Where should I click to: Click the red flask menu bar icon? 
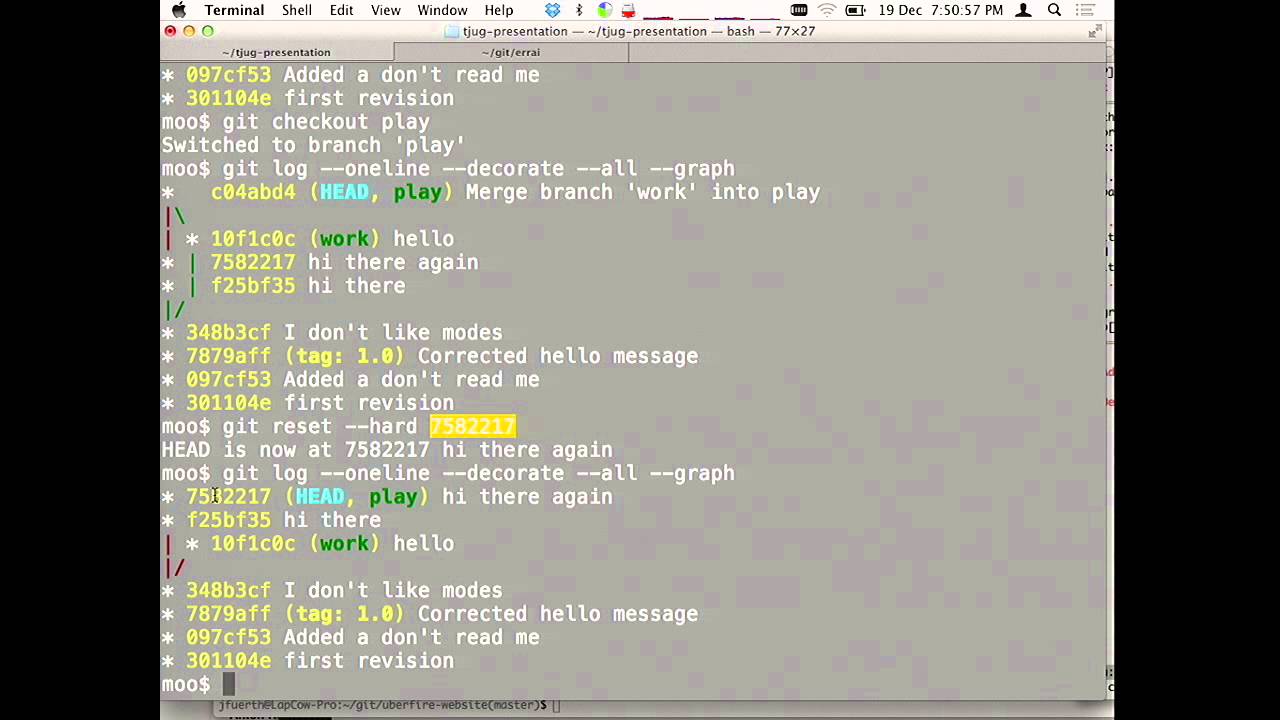point(628,10)
